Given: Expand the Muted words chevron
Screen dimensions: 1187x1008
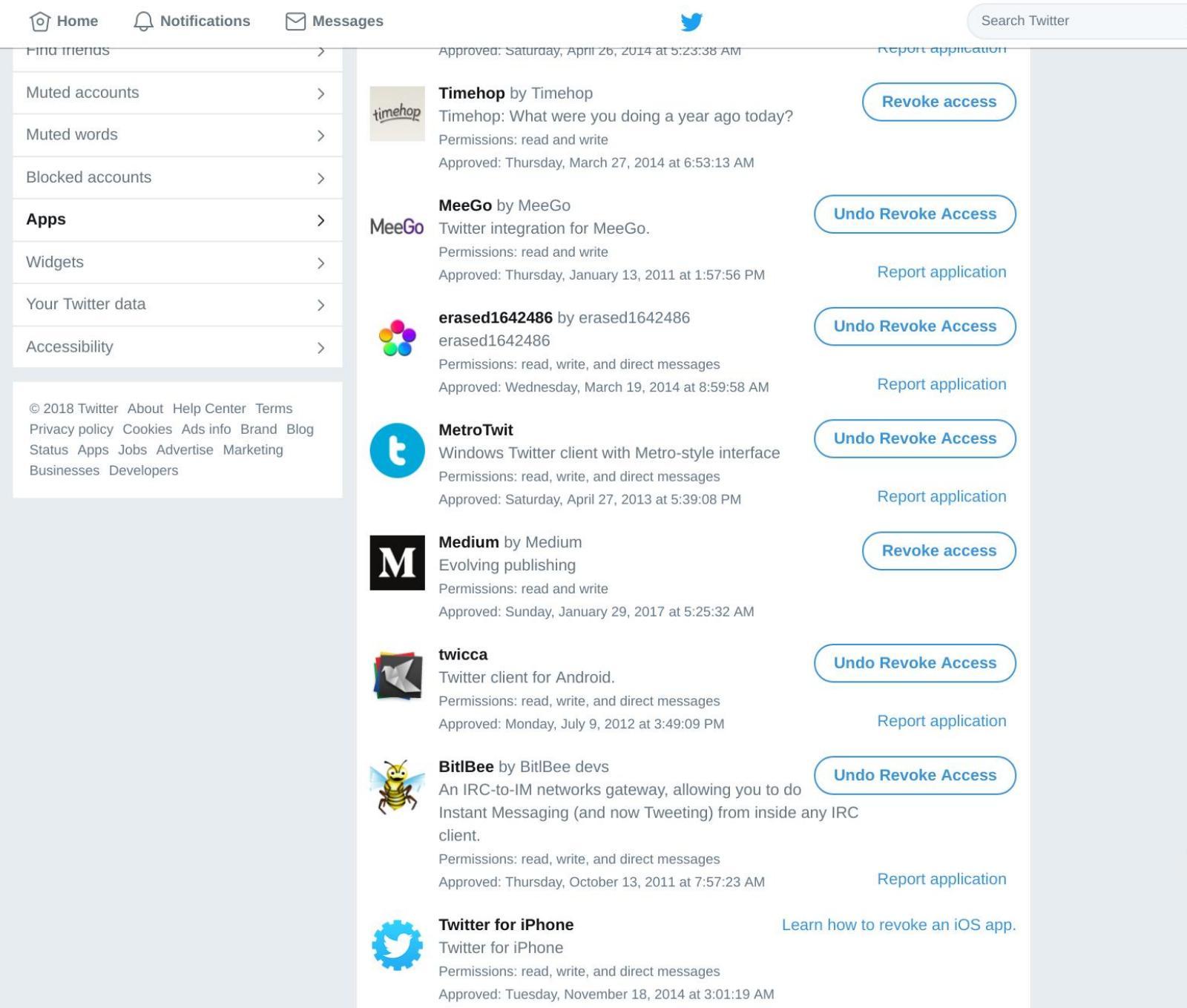Looking at the screenshot, I should coord(320,136).
